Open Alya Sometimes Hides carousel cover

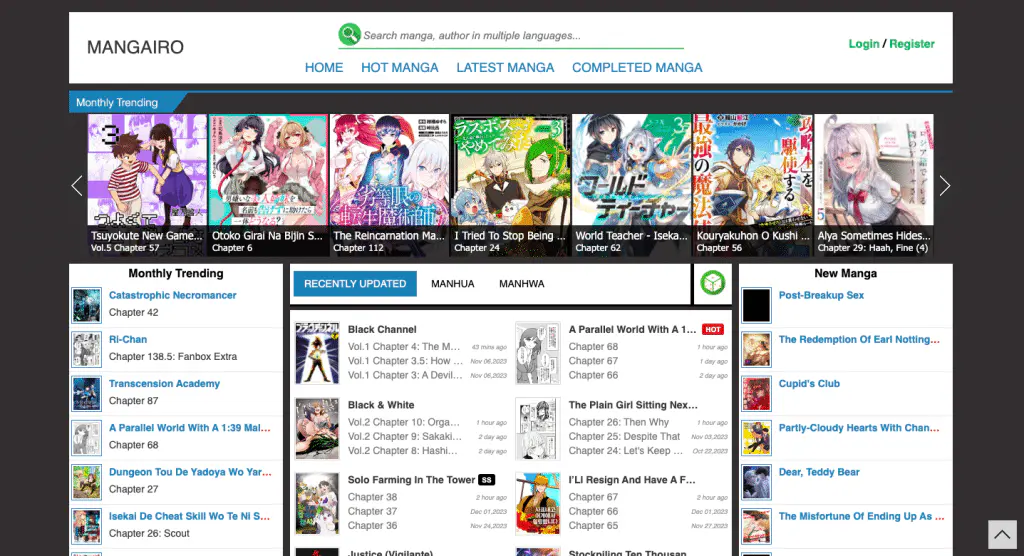874,185
